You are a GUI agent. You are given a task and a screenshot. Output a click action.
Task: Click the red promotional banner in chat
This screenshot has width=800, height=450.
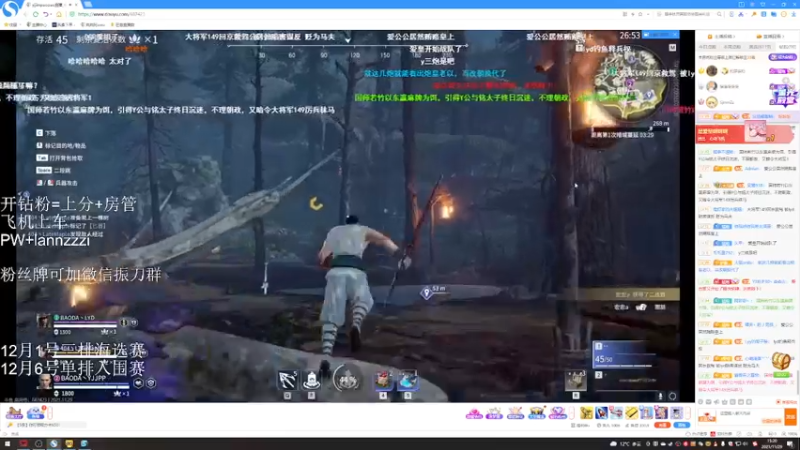pyautogui.click(x=745, y=134)
